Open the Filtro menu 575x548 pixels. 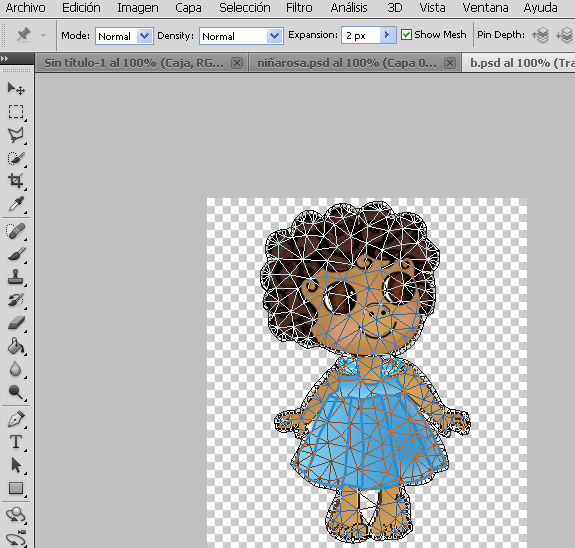coord(299,8)
